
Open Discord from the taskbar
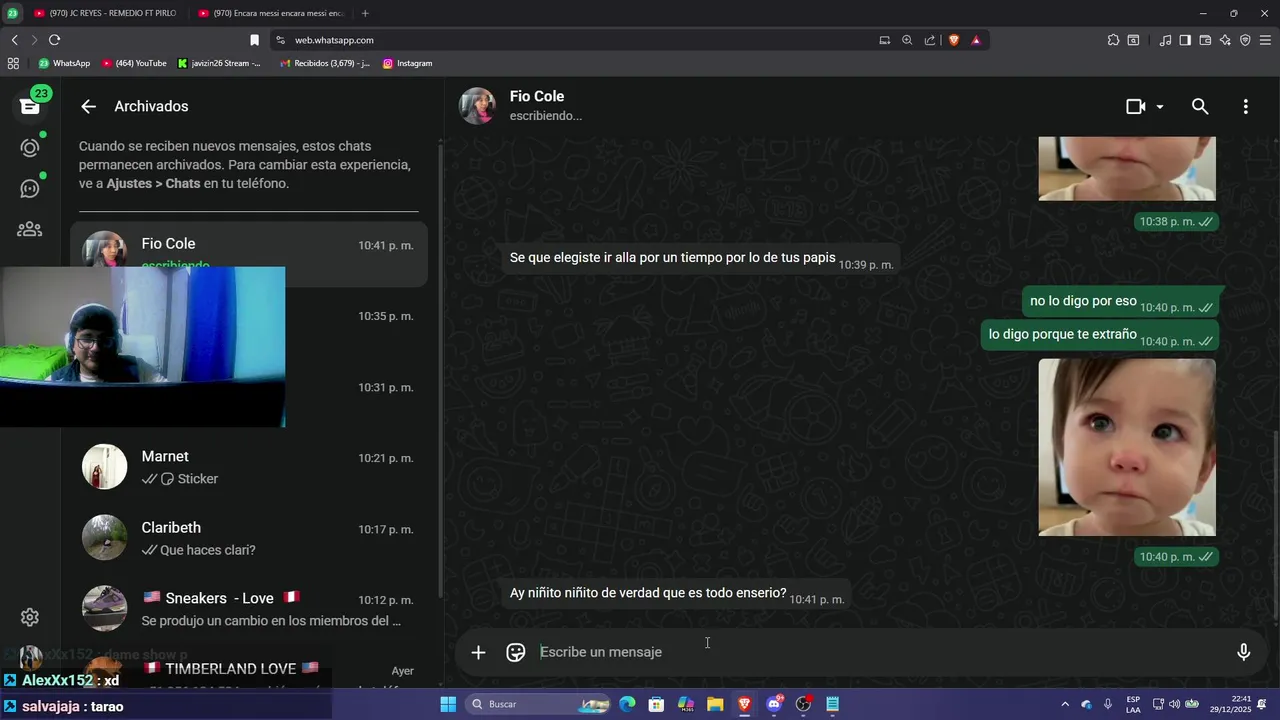[x=774, y=704]
